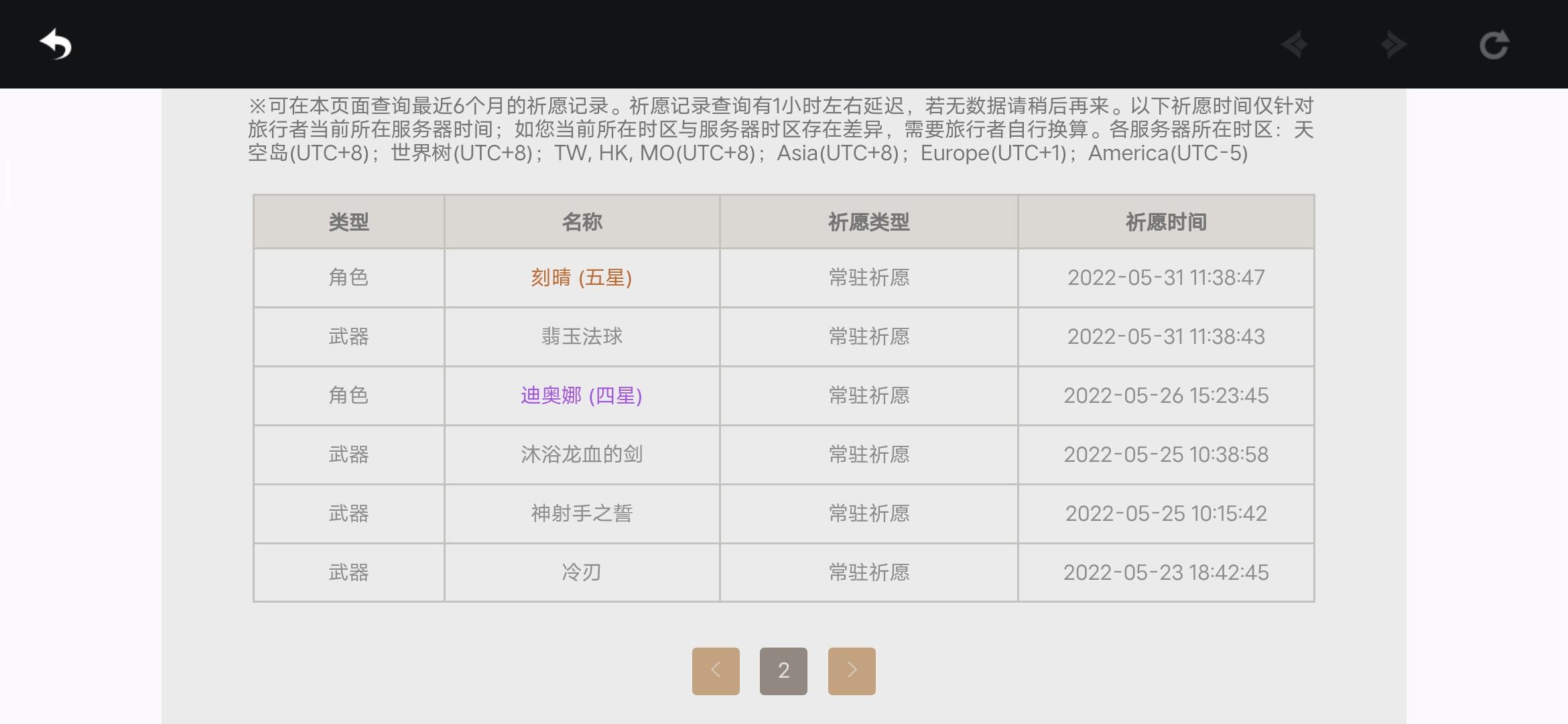Click the server timezone notice text
The image size is (1568, 724).
[x=781, y=129]
